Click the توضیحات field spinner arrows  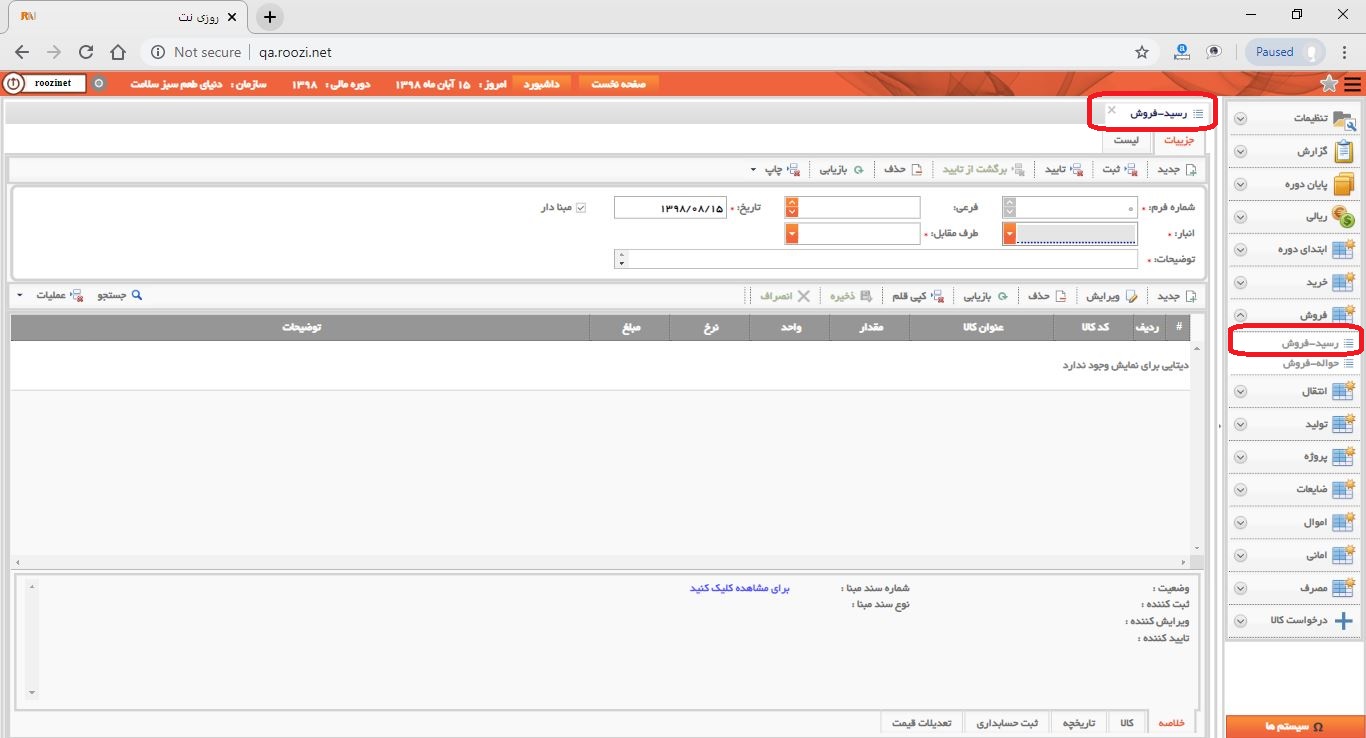click(621, 259)
